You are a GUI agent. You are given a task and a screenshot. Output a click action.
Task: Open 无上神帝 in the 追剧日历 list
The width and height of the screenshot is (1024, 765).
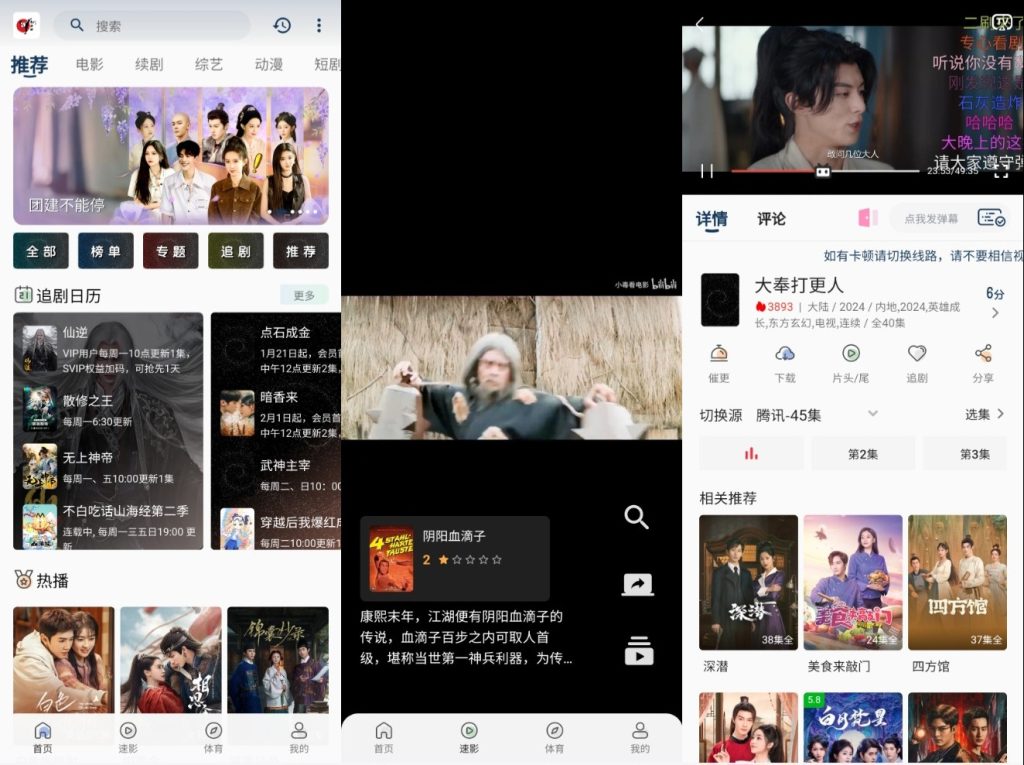click(x=110, y=466)
